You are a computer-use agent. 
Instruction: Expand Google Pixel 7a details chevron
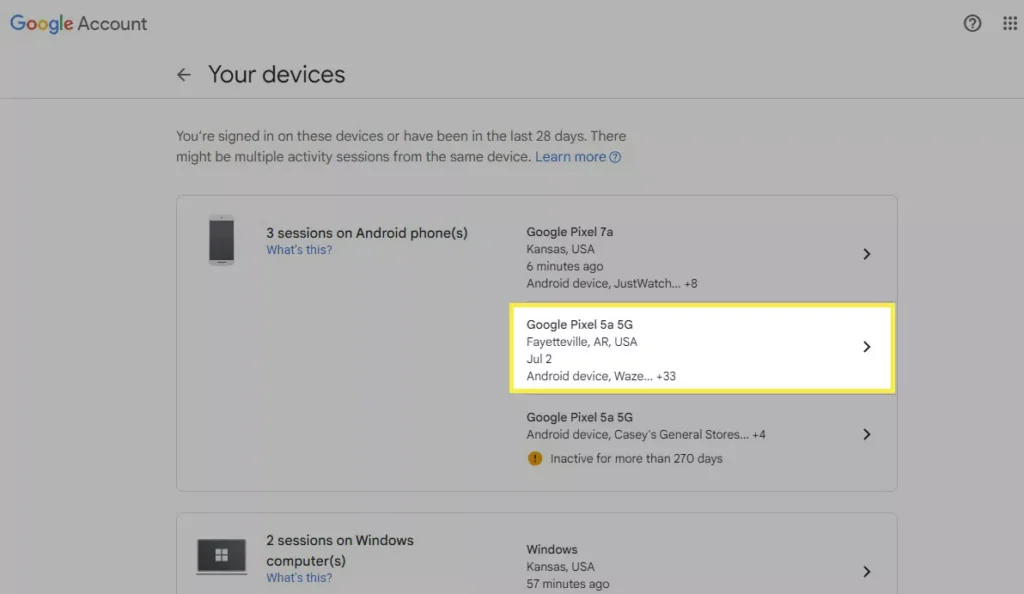click(867, 255)
